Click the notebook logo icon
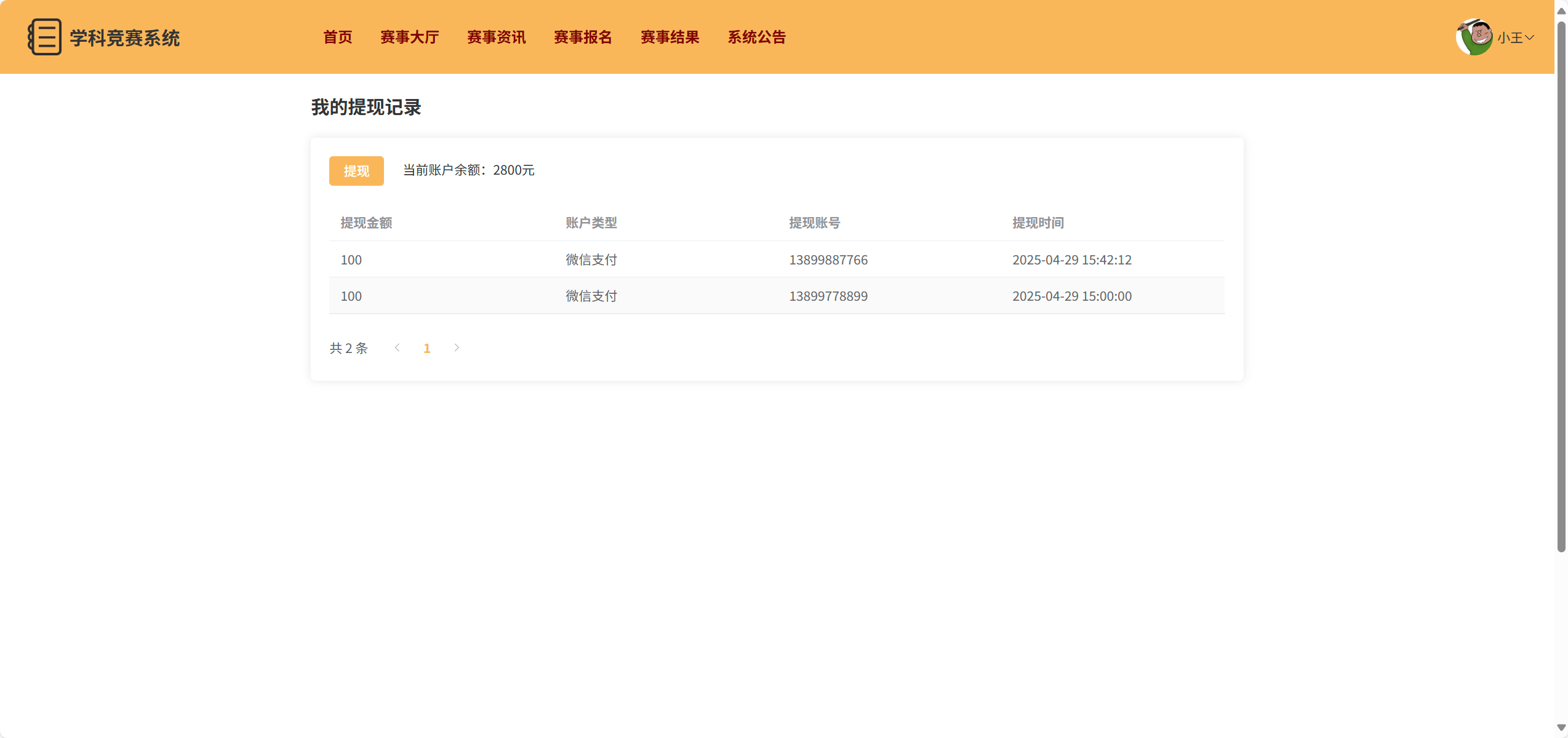 44,37
